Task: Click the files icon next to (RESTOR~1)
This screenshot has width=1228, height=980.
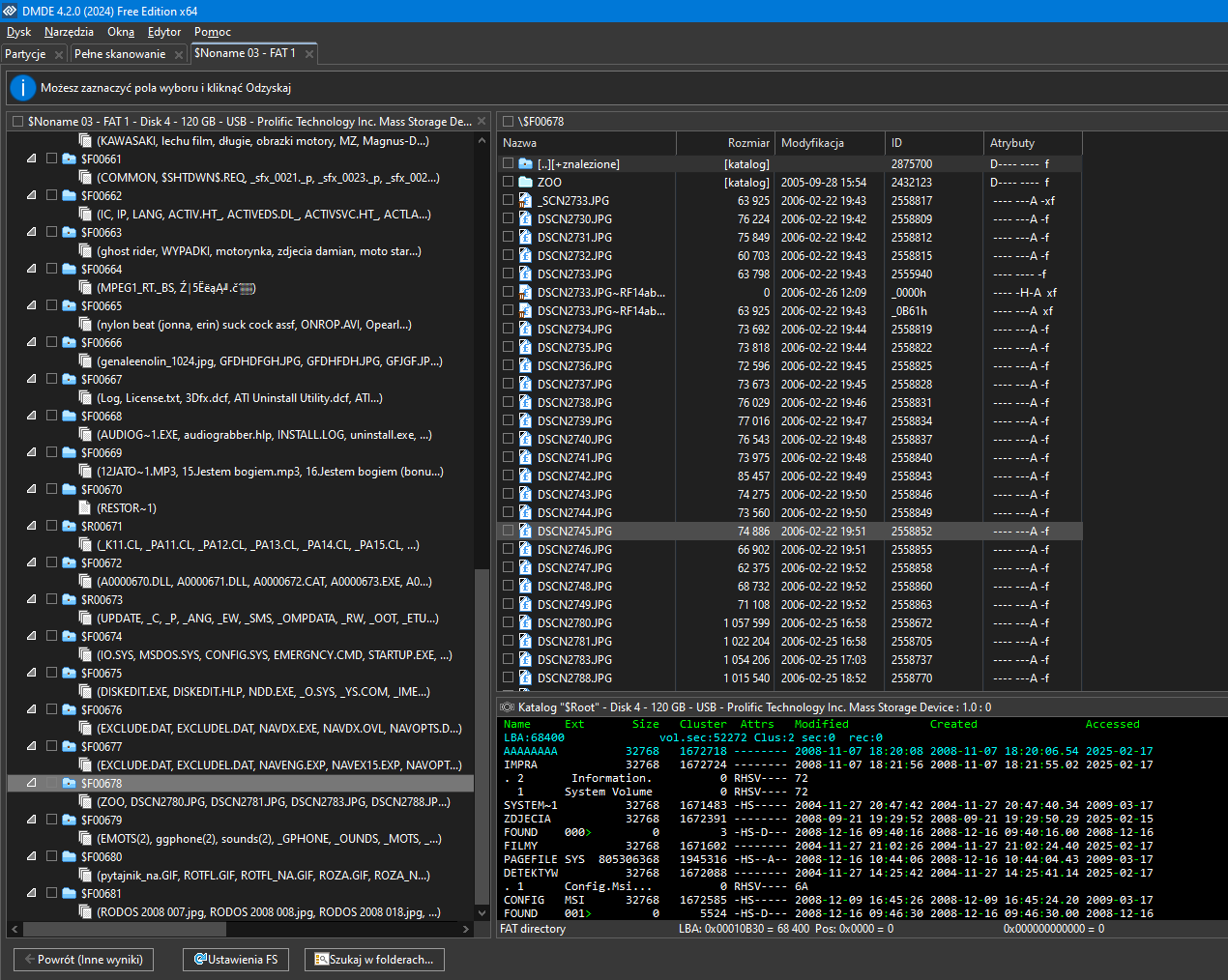Action: click(x=85, y=507)
